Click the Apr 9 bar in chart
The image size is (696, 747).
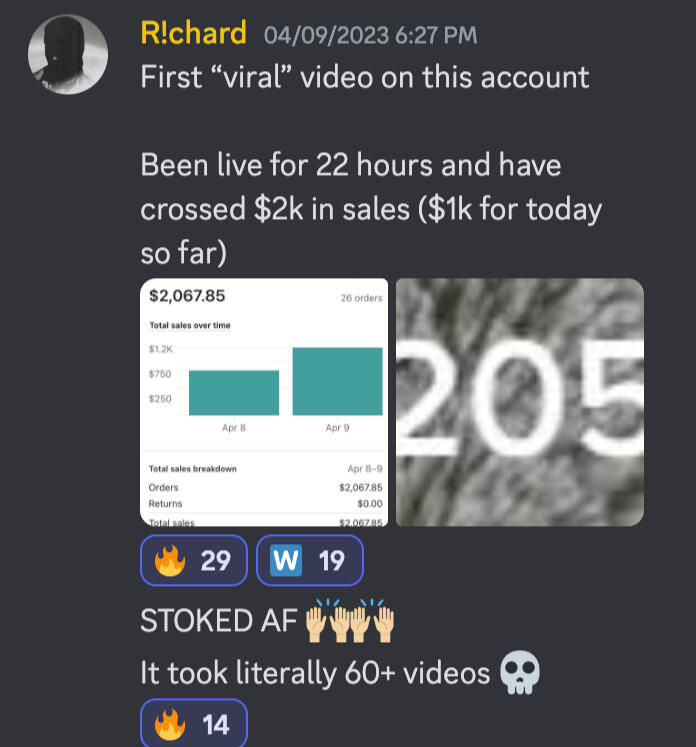point(337,381)
